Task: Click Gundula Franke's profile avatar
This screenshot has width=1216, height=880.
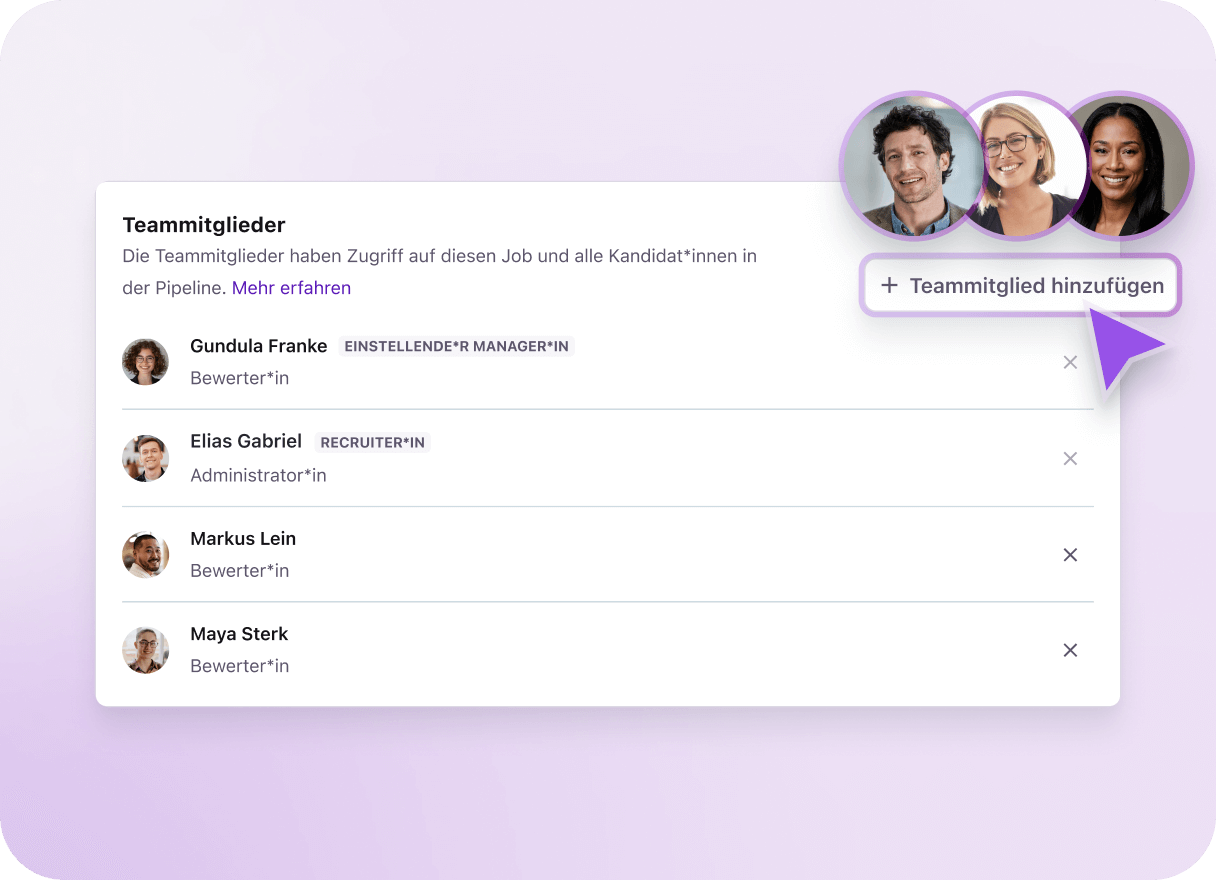Action: click(x=145, y=362)
